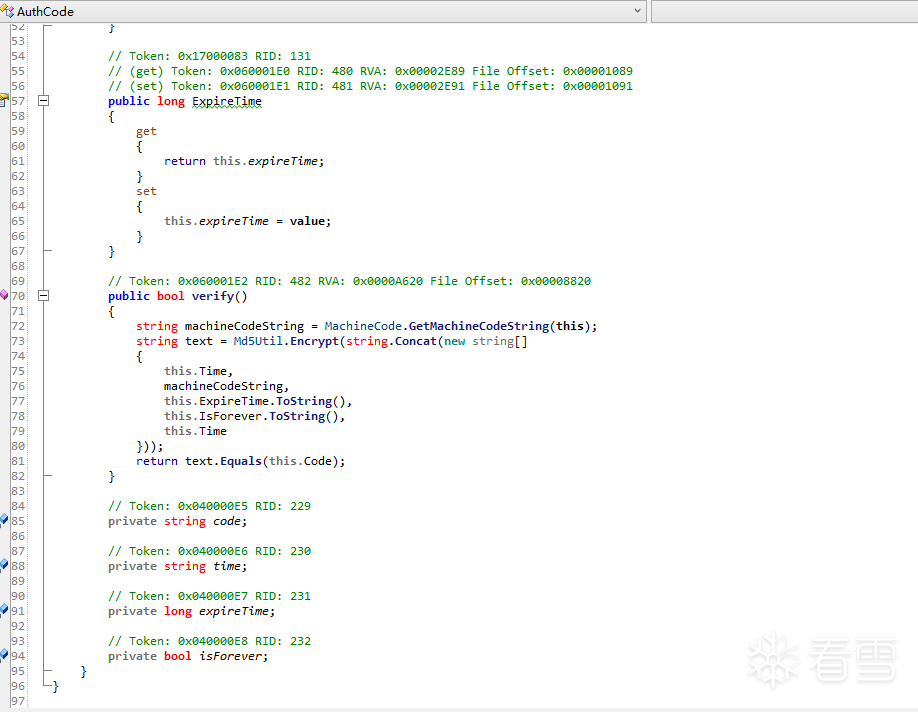
Task: Click 'private bool isForever;' field declaration
Action: coord(188,656)
